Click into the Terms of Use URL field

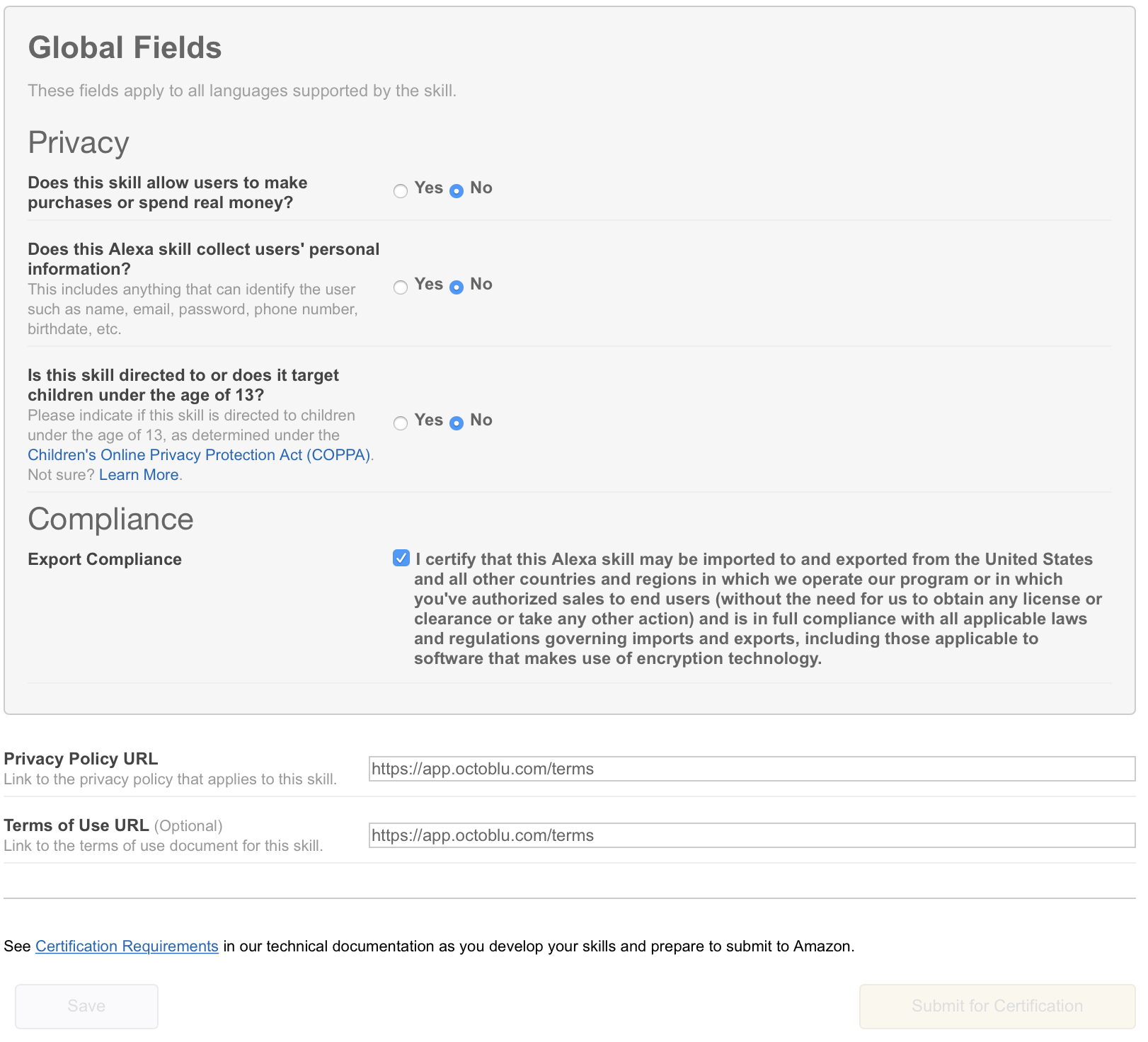pos(752,835)
